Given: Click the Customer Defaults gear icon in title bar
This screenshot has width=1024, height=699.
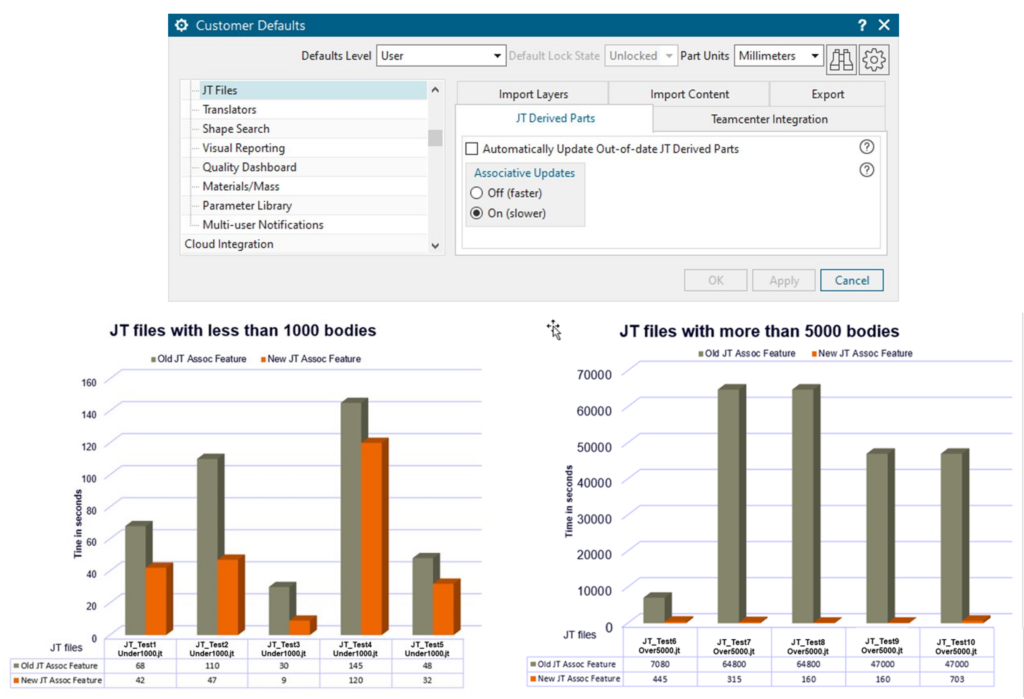Looking at the screenshot, I should [181, 25].
